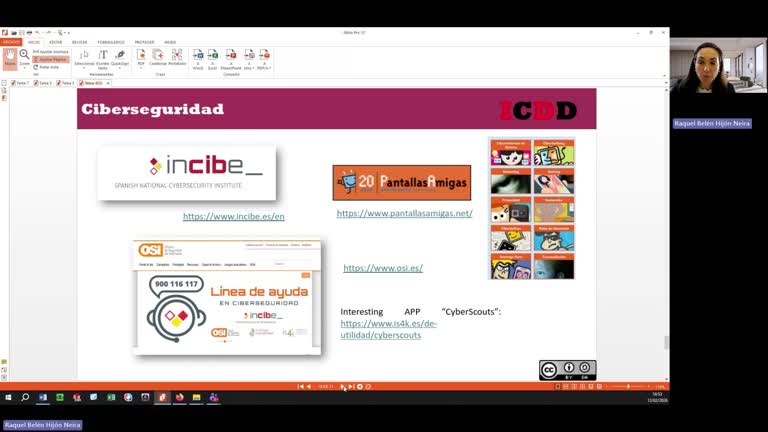Click the incibe logo image

[x=187, y=173]
